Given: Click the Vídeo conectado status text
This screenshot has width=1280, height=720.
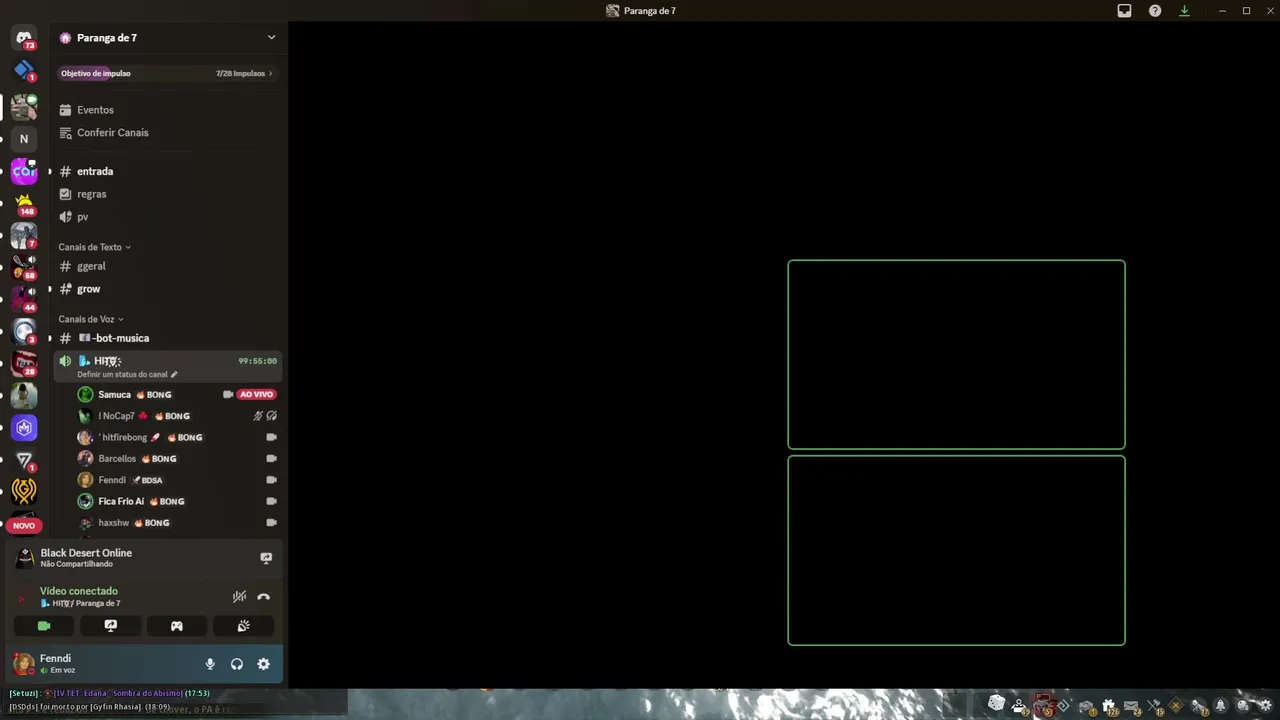Looking at the screenshot, I should point(79,591).
